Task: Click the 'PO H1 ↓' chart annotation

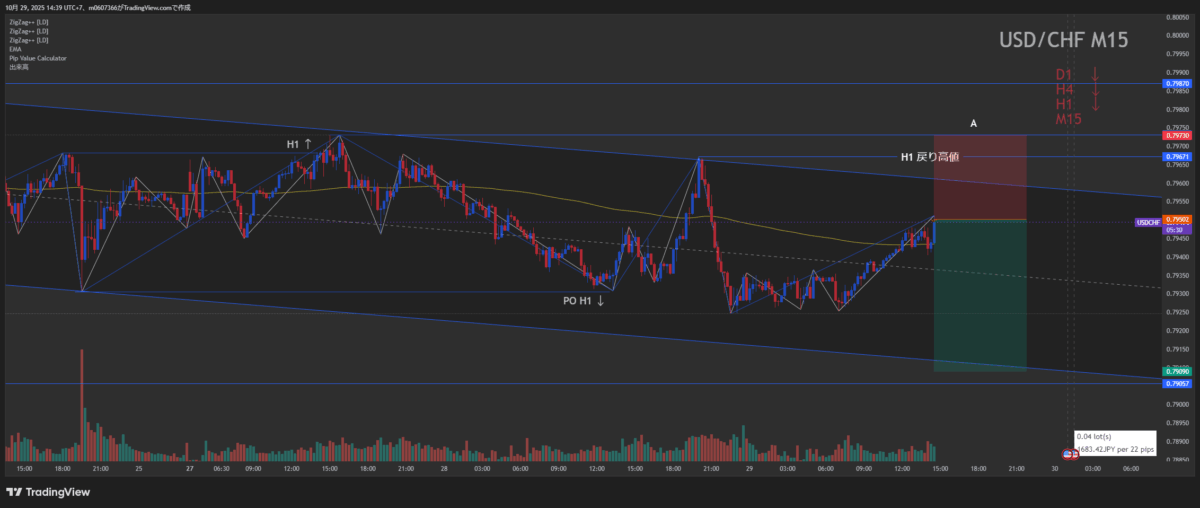Action: [583, 300]
